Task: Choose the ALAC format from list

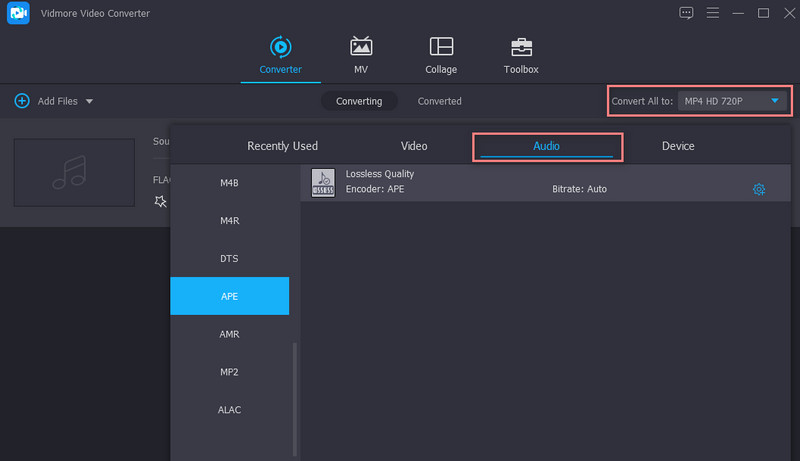Action: pos(230,410)
